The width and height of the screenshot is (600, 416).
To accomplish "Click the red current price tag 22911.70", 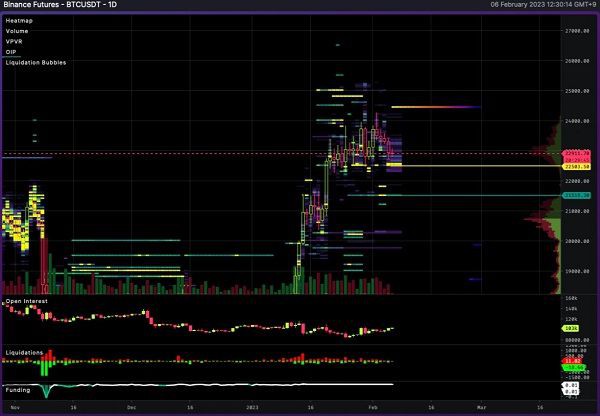I will 578,152.
